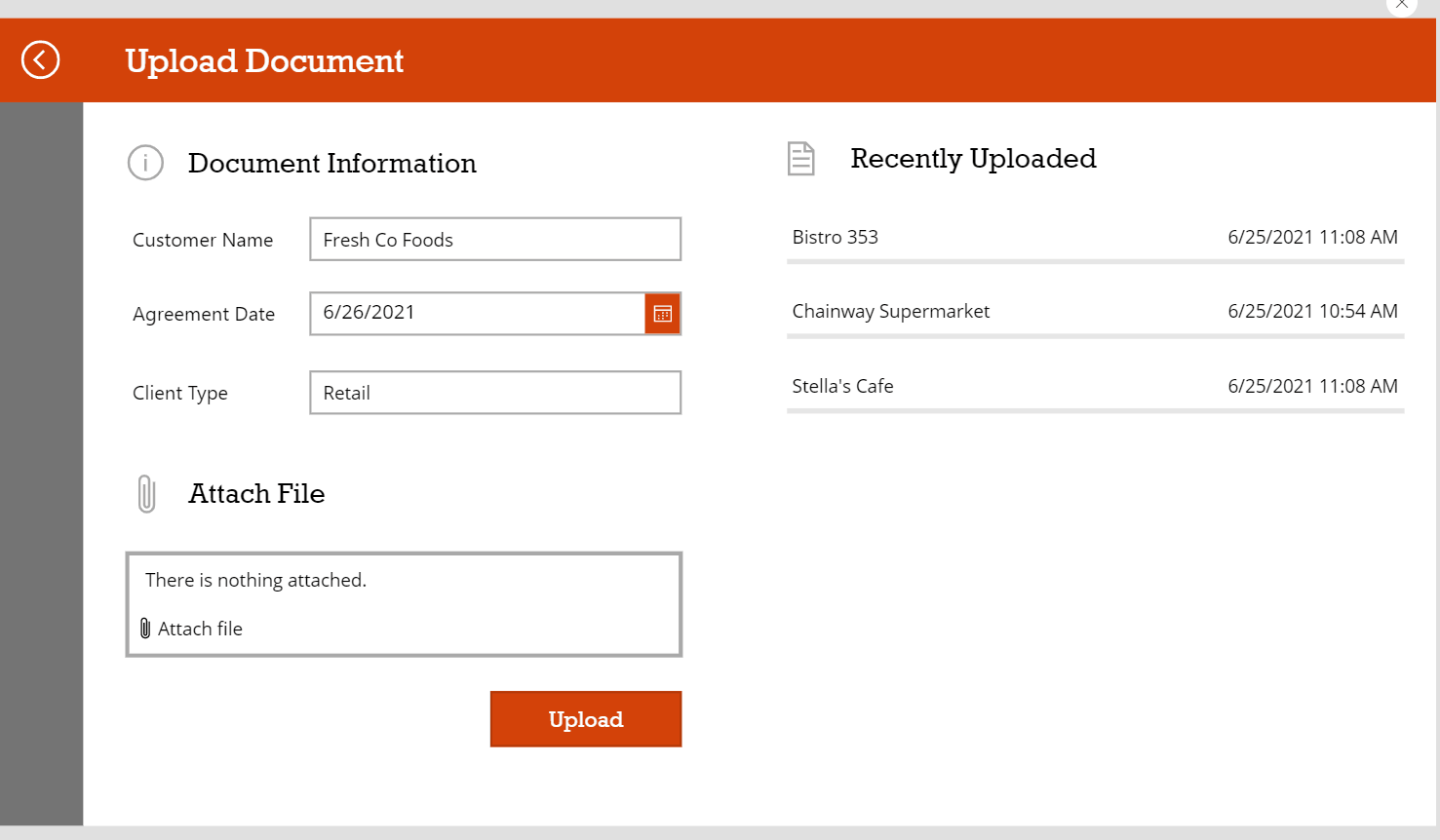Select the Chainway Supermarket entry
The width and height of the screenshot is (1440, 840).
point(890,311)
